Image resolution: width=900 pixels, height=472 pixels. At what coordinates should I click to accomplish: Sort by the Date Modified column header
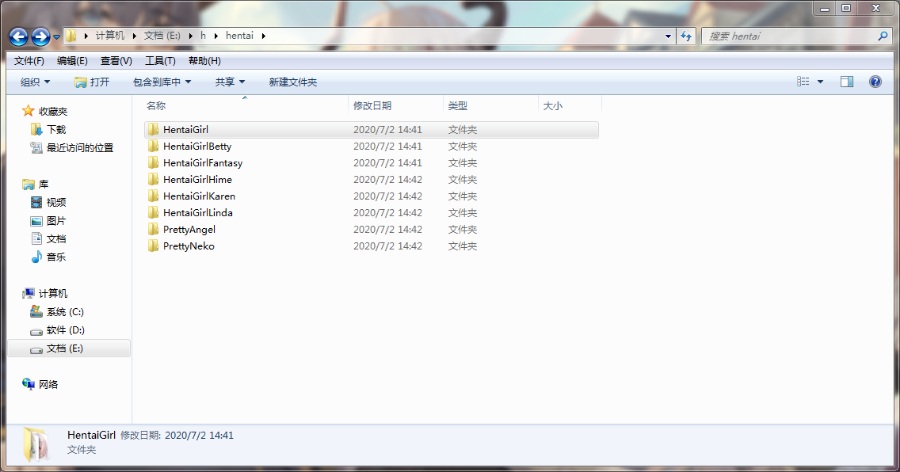coord(372,105)
